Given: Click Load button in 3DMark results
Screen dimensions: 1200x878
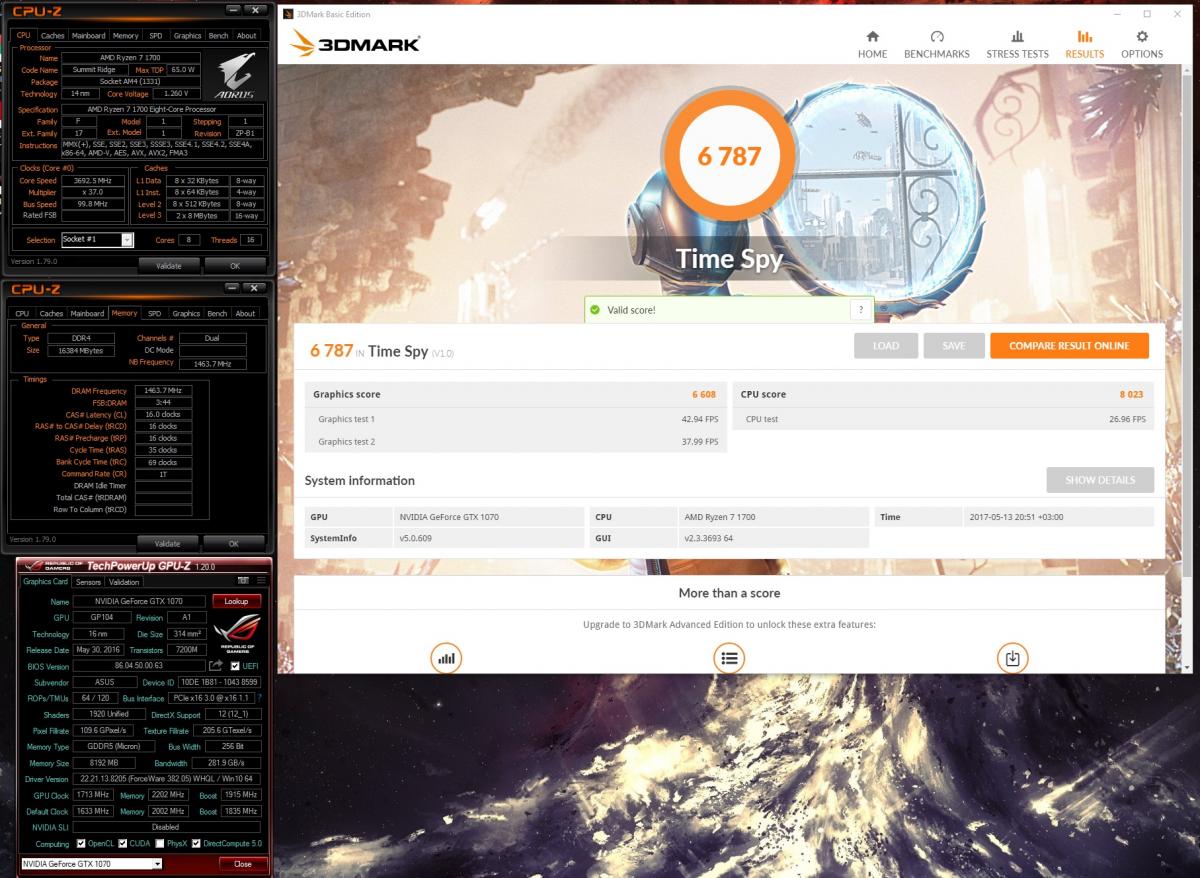Looking at the screenshot, I should tap(886, 346).
